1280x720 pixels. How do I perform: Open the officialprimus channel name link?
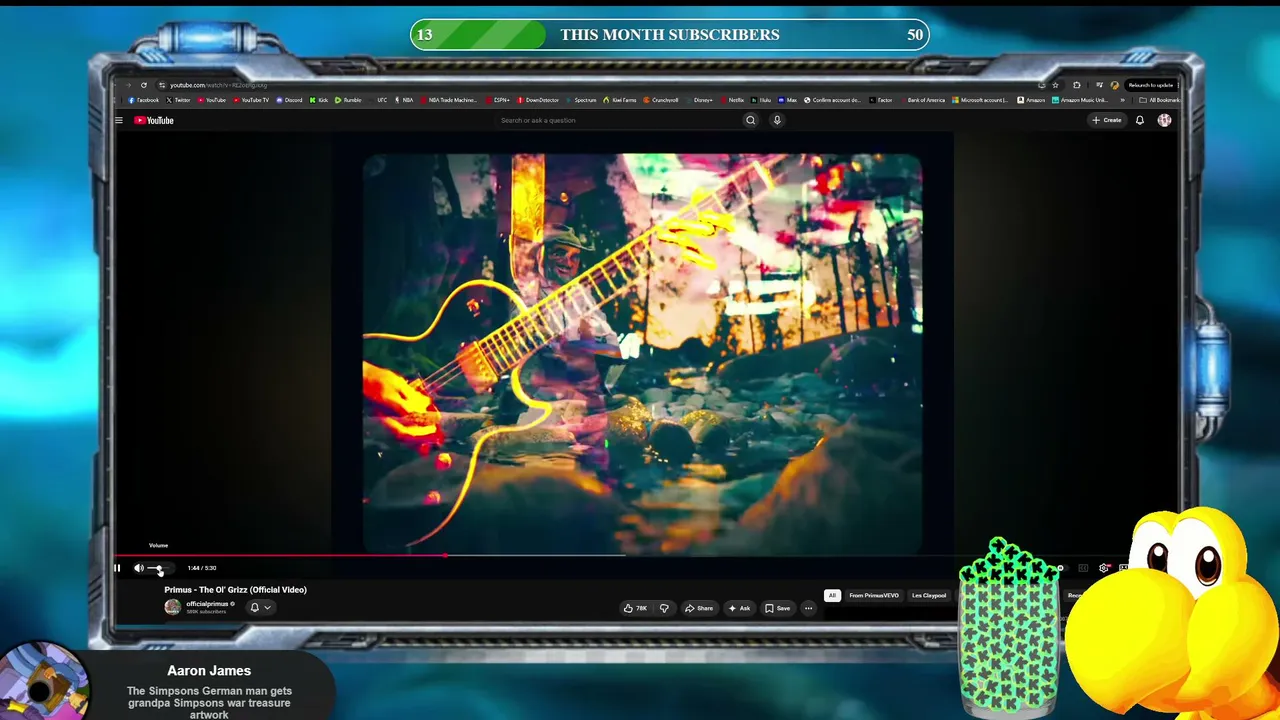click(207, 604)
